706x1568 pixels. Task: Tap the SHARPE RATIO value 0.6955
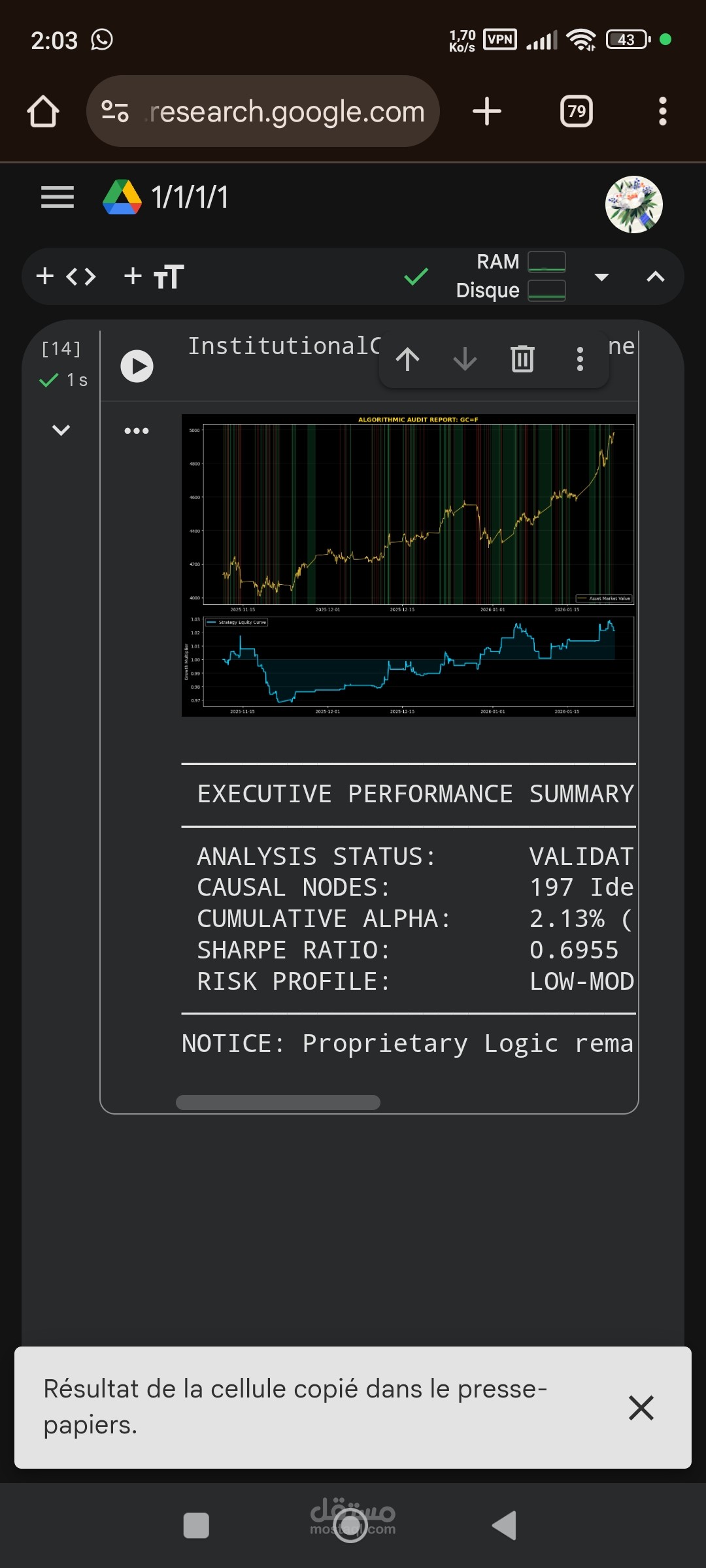(x=574, y=950)
